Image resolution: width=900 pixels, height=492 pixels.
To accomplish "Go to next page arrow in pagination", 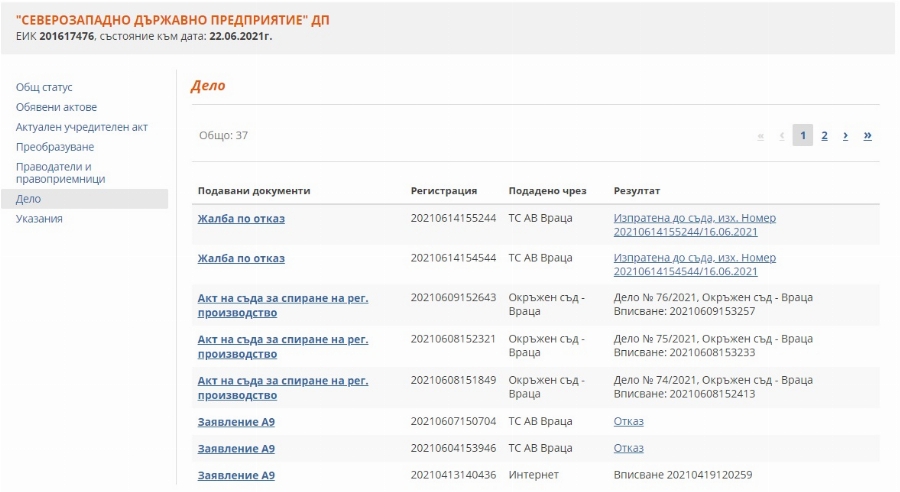I will click(845, 136).
